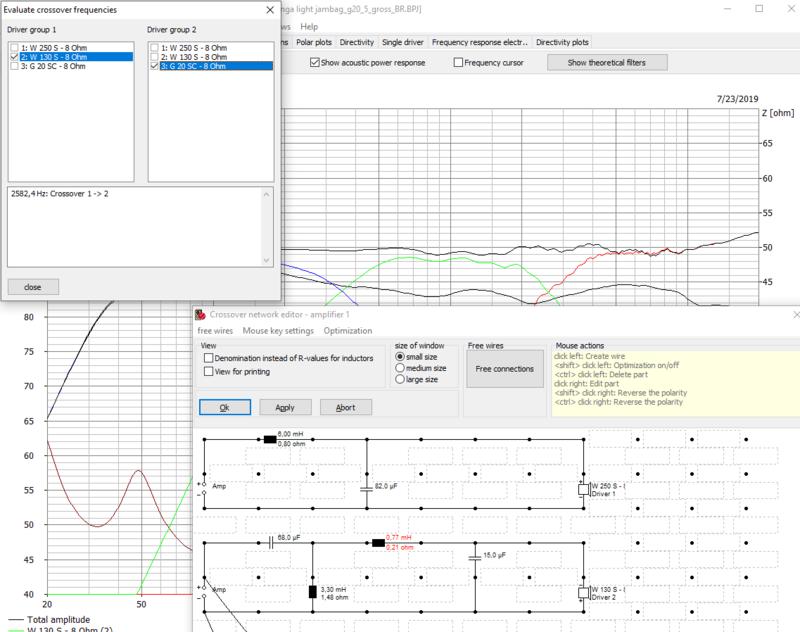
Task: Check W 250 S in Driver group 1
Action: (12, 47)
